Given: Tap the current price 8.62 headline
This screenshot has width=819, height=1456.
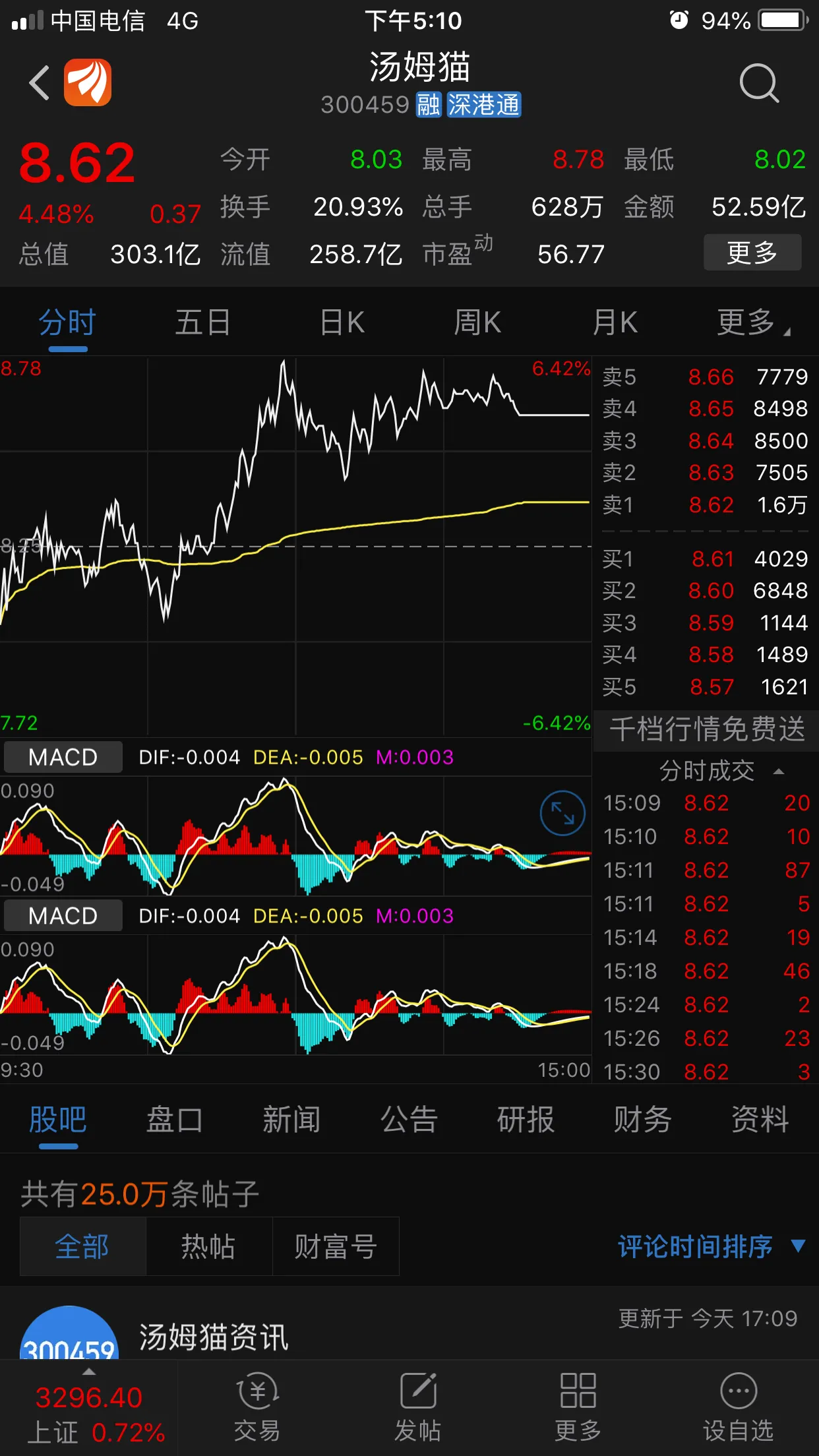Looking at the screenshot, I should tap(77, 163).
